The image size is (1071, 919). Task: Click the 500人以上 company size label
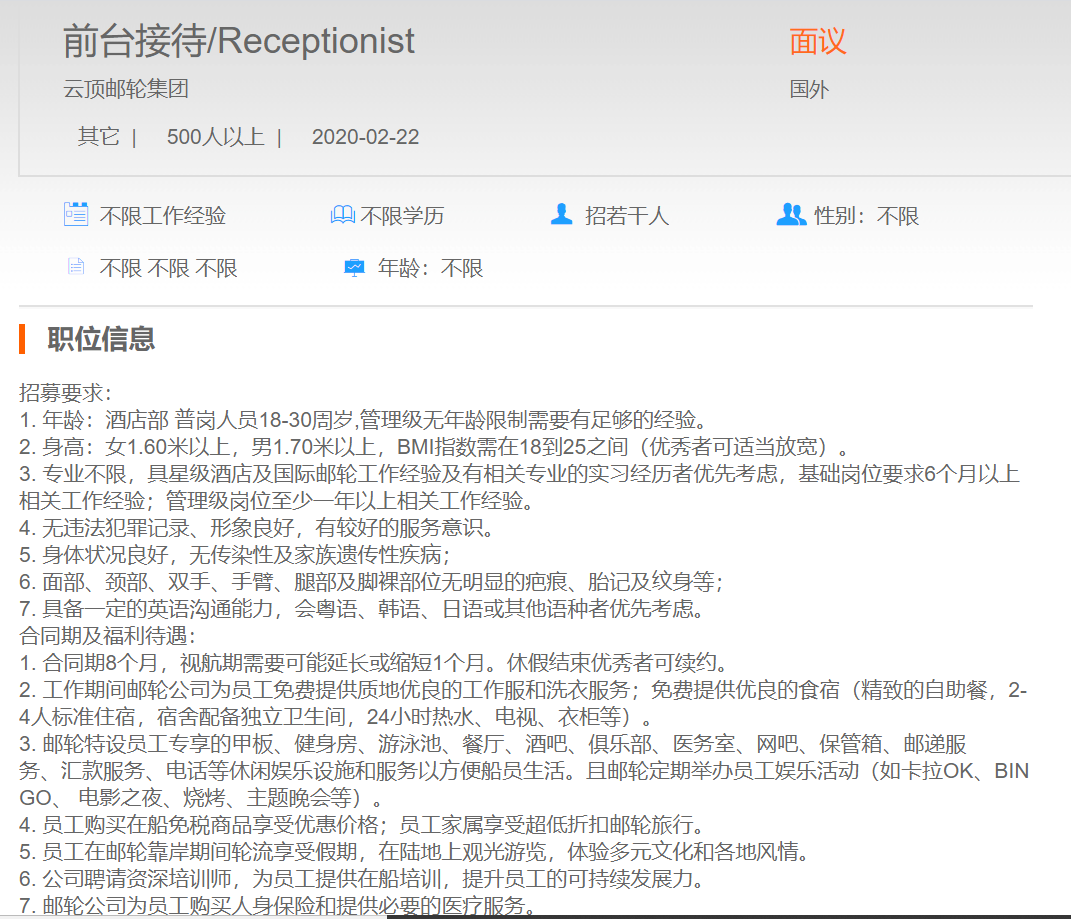215,137
